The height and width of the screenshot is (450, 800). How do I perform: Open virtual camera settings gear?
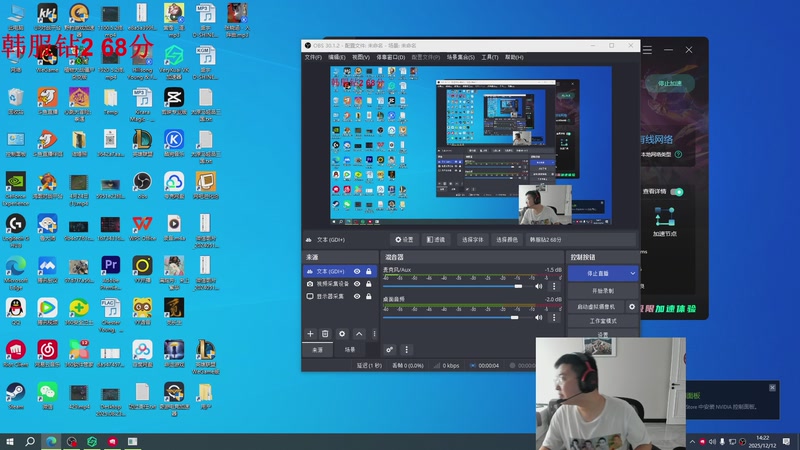point(632,307)
